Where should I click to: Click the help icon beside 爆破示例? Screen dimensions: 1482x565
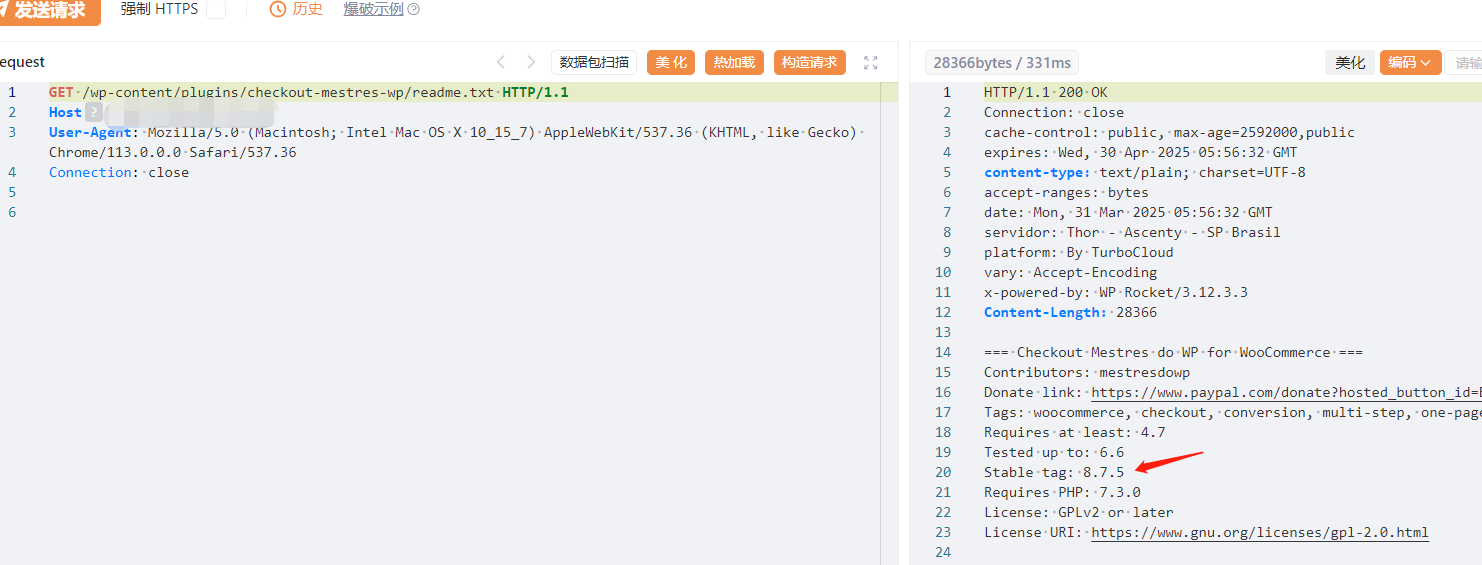414,9
